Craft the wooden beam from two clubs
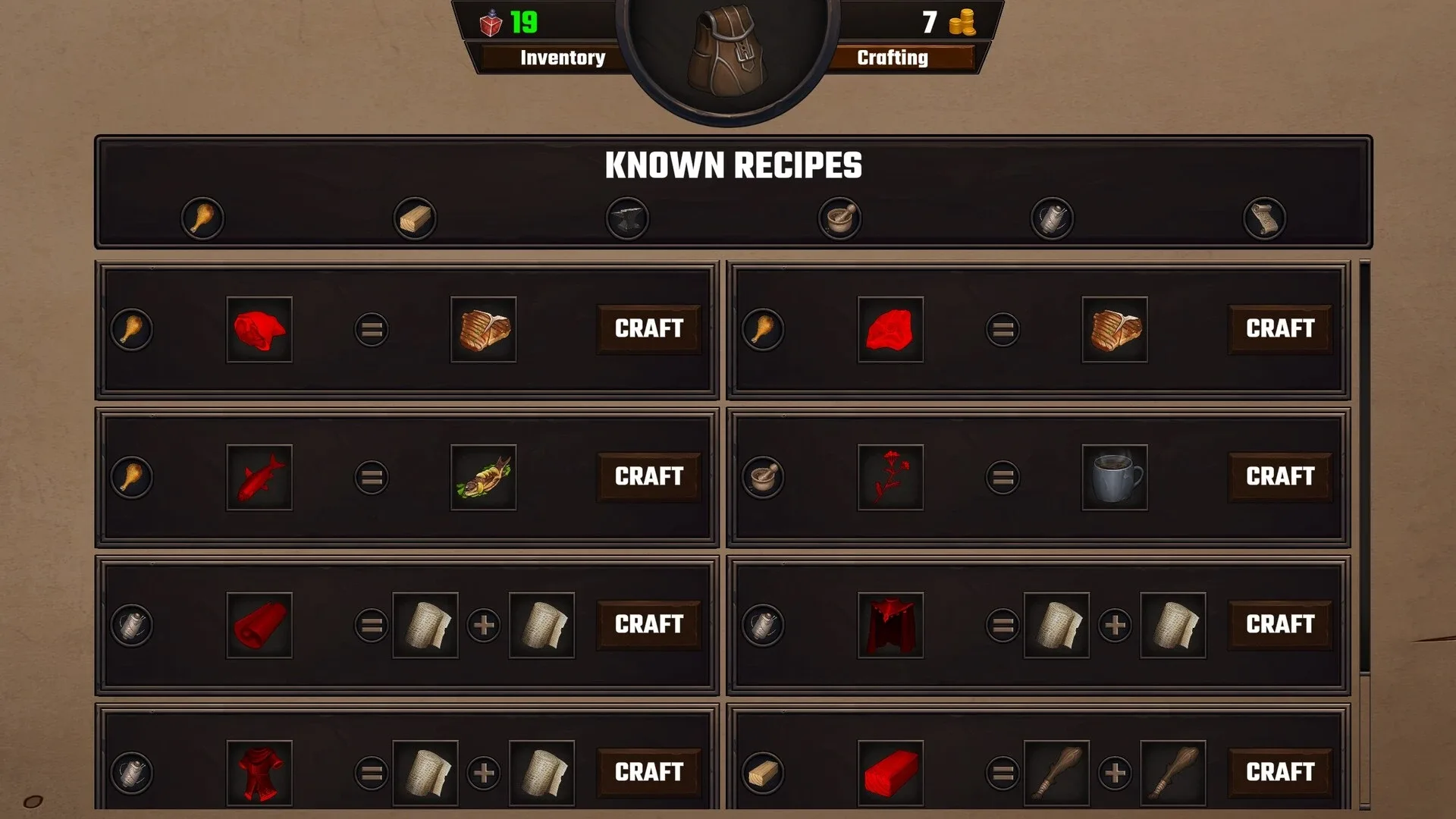Viewport: 1456px width, 819px height. coord(1280,772)
